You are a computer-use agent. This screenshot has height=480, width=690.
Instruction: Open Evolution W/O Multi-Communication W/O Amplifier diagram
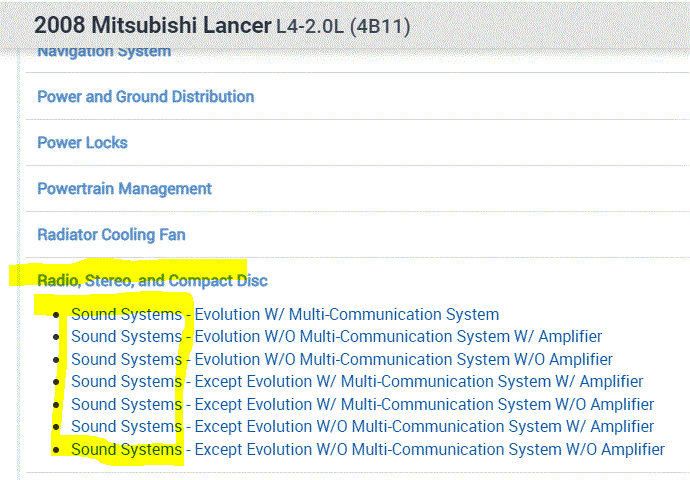coord(341,359)
